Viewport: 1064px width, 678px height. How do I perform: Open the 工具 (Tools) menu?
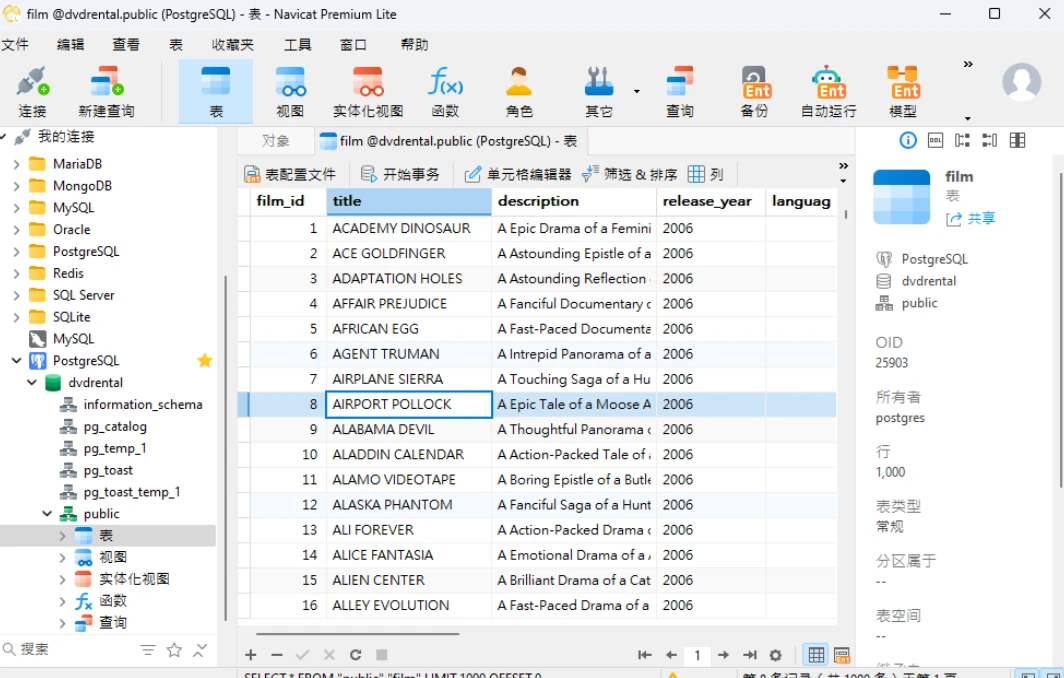[x=297, y=45]
